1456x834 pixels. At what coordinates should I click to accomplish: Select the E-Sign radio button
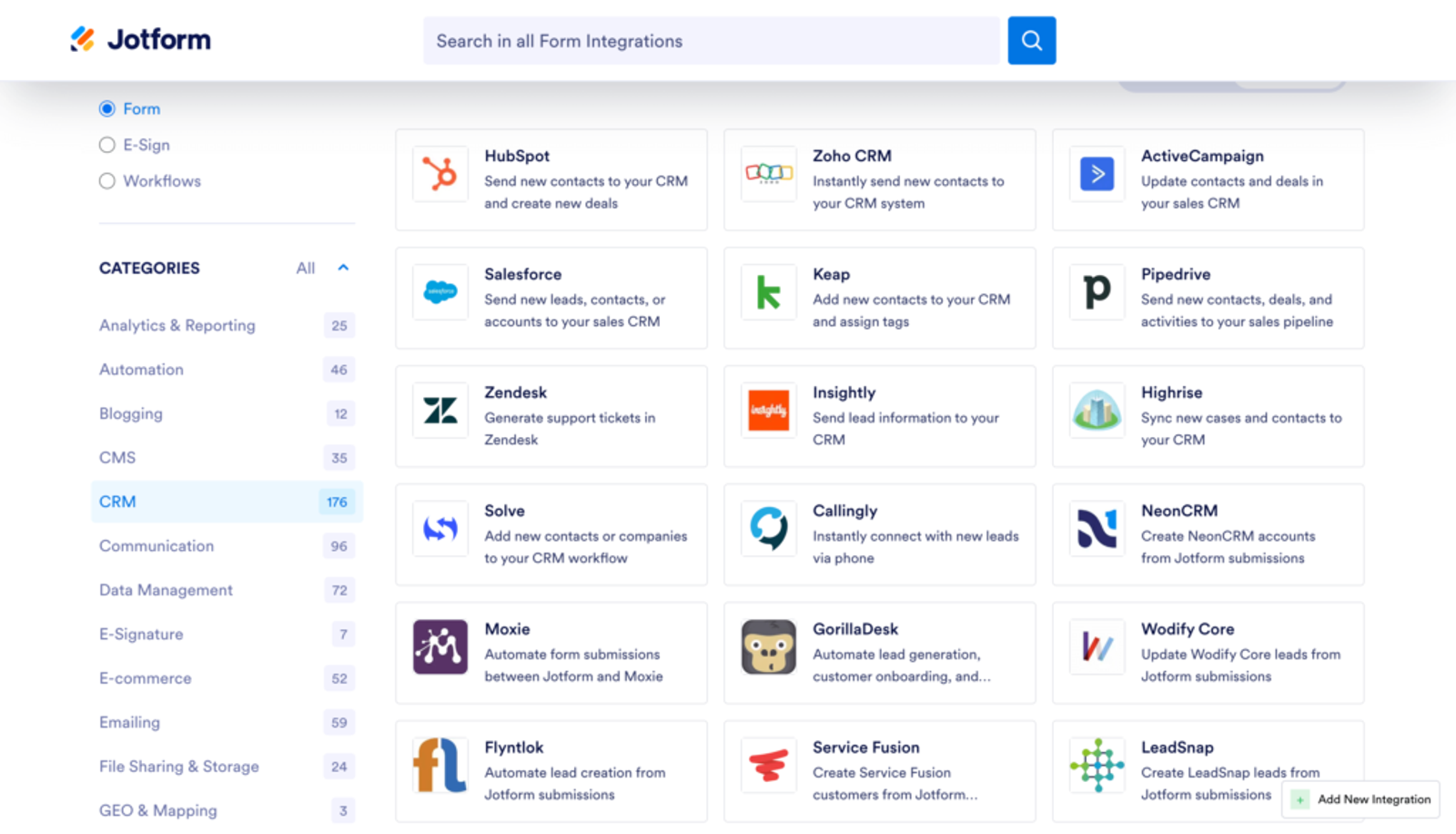(107, 145)
